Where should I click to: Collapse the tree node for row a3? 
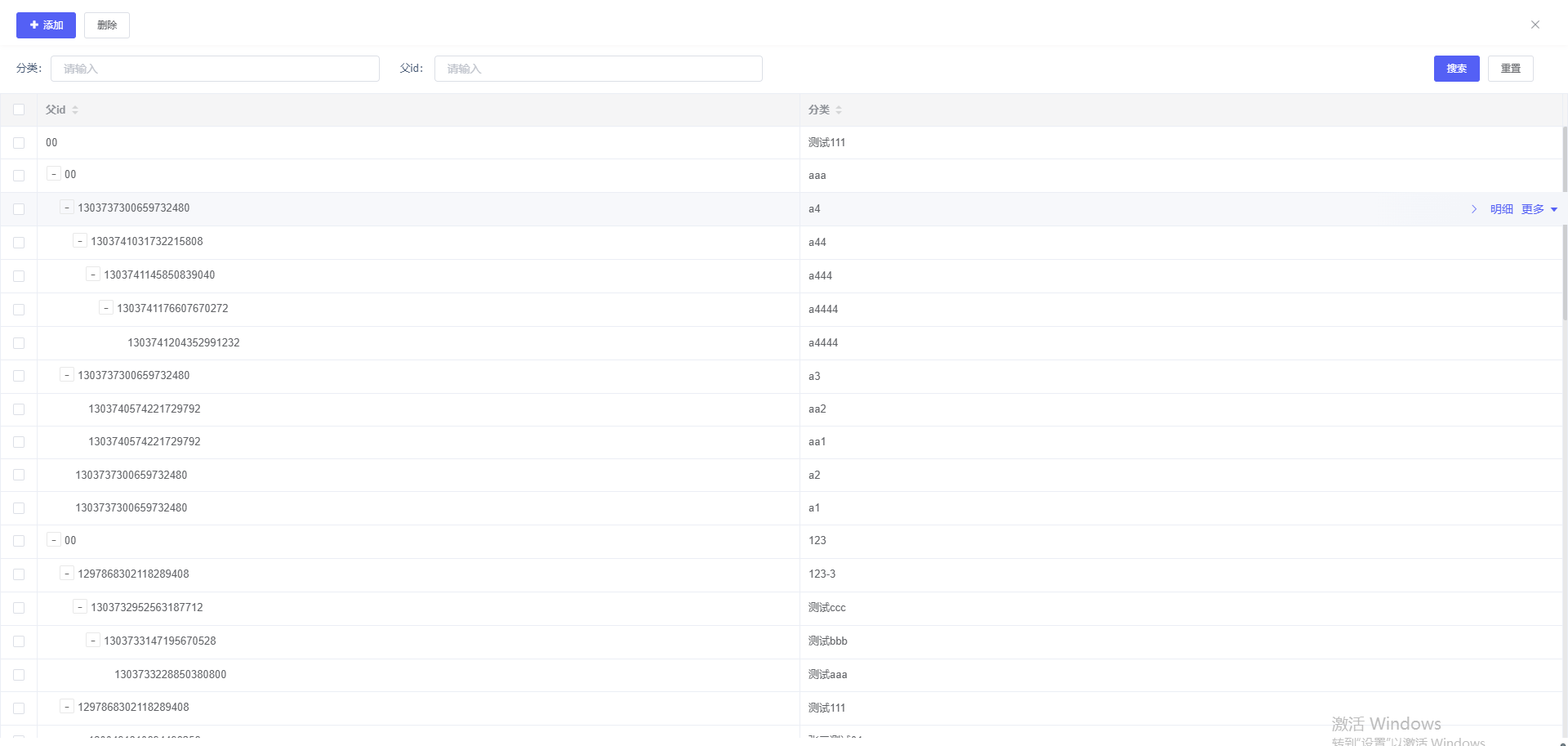click(67, 375)
